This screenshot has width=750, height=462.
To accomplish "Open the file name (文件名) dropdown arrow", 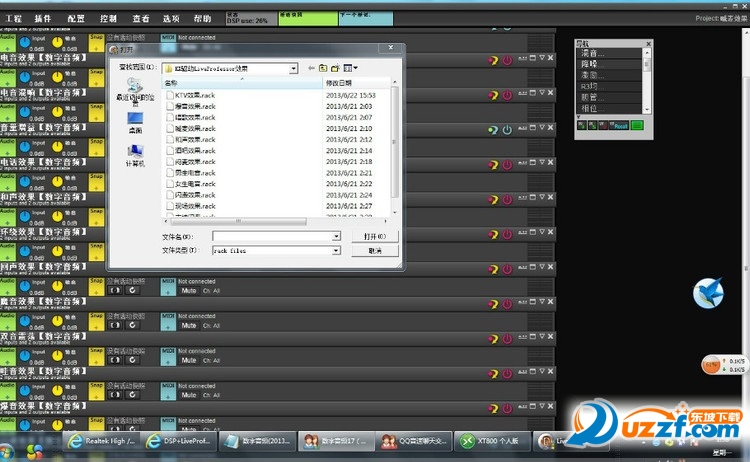I will point(336,237).
